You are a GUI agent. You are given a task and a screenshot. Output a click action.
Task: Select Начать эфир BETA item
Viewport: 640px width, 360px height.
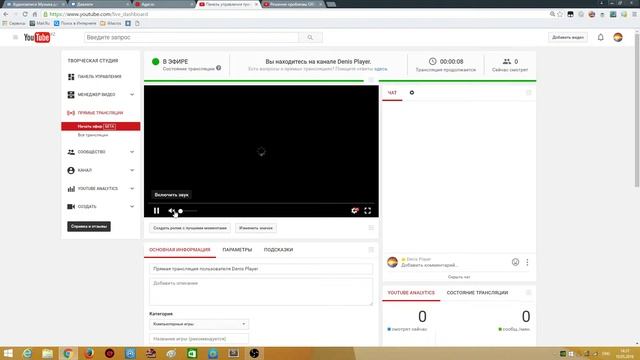(101, 127)
